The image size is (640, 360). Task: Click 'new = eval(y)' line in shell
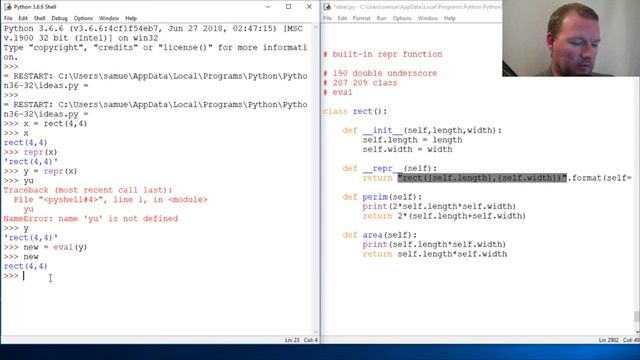[x=55, y=247]
